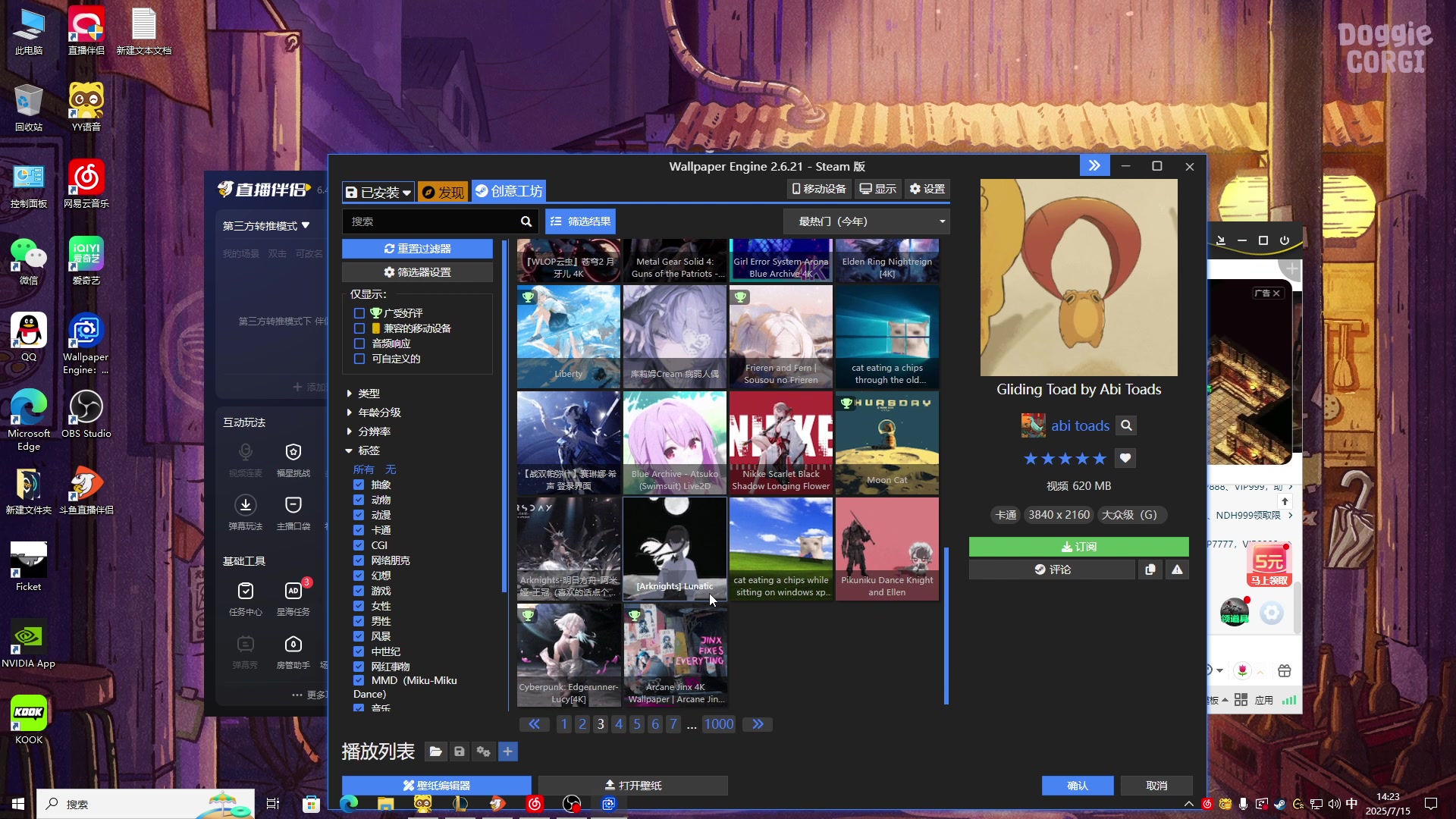Viewport: 1456px width, 819px height.
Task: Click the 筛选器设置 button
Action: (x=417, y=272)
